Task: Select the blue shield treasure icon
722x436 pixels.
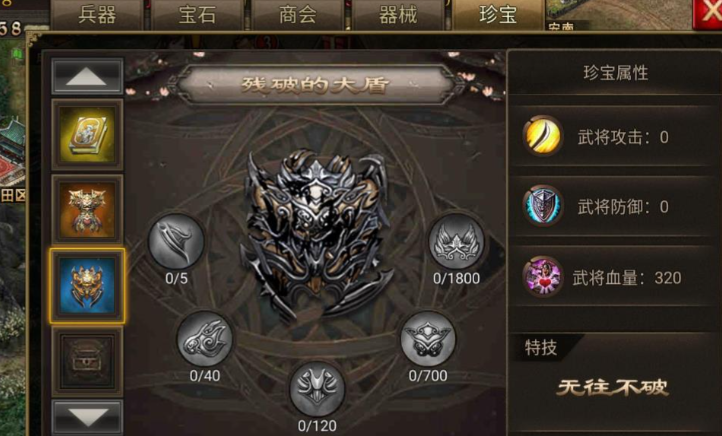Action: point(87,285)
